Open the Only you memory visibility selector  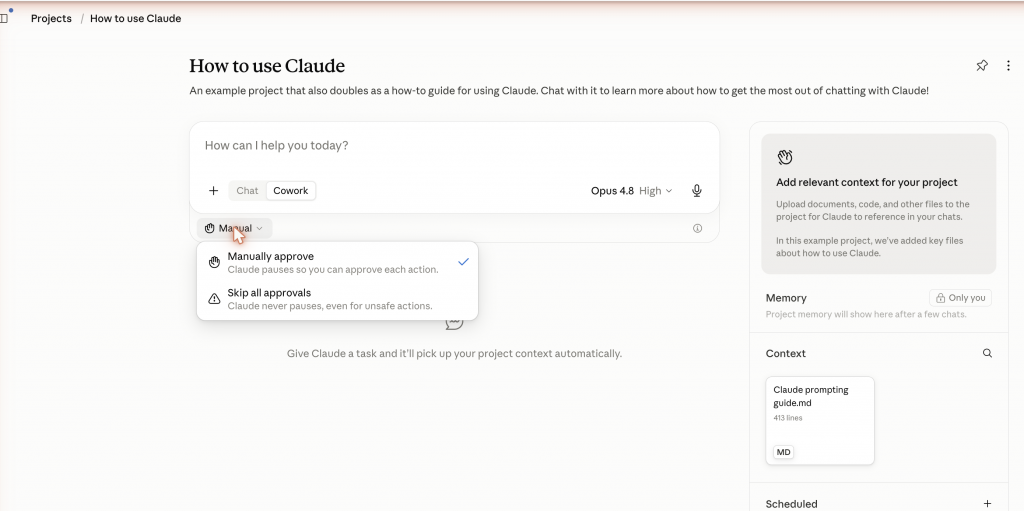coord(960,298)
